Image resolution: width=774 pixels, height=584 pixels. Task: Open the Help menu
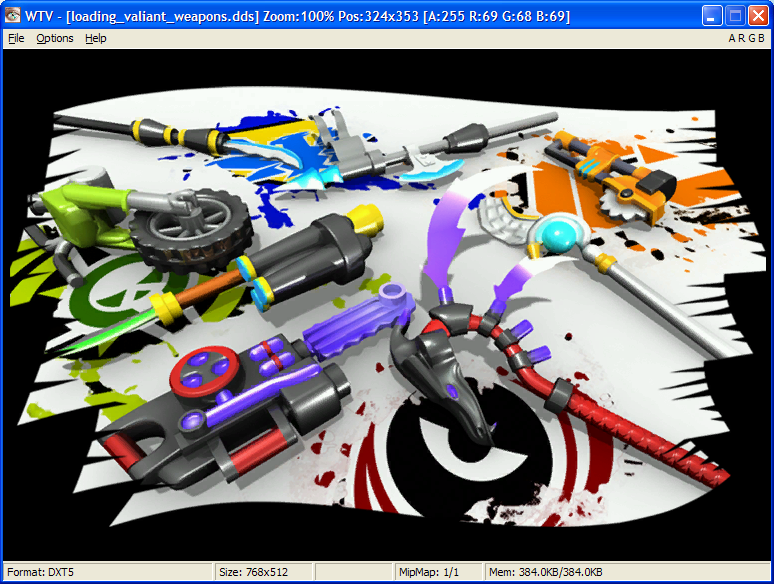(96, 38)
